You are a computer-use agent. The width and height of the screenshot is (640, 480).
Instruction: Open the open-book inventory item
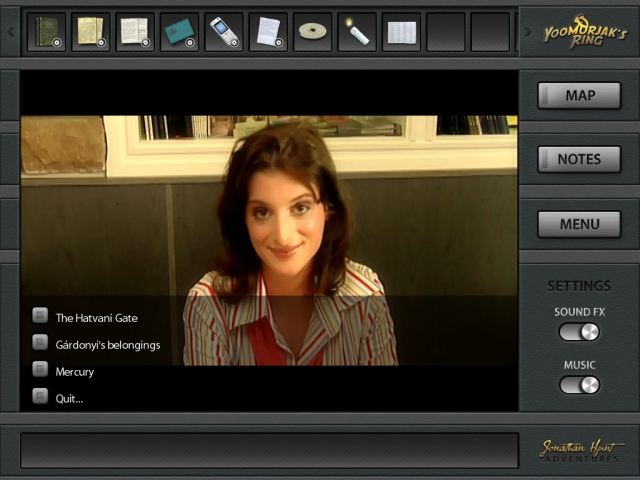coord(134,31)
